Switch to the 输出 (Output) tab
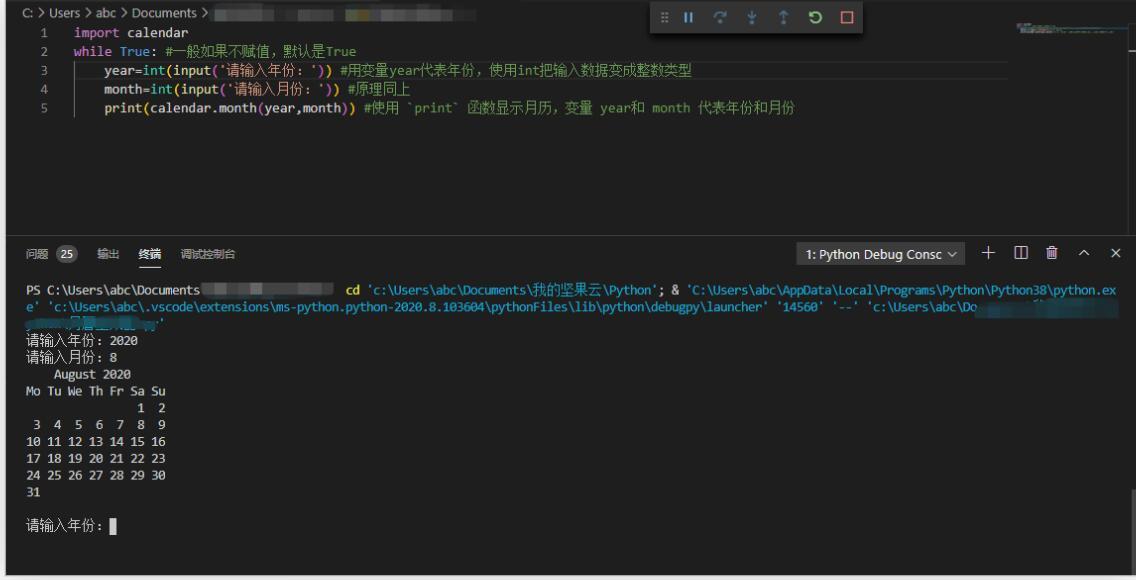This screenshot has height=580, width=1136. [108, 254]
